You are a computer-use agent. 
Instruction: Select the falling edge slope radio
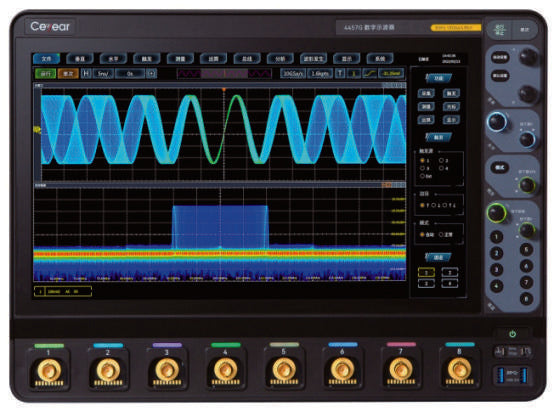point(433,205)
